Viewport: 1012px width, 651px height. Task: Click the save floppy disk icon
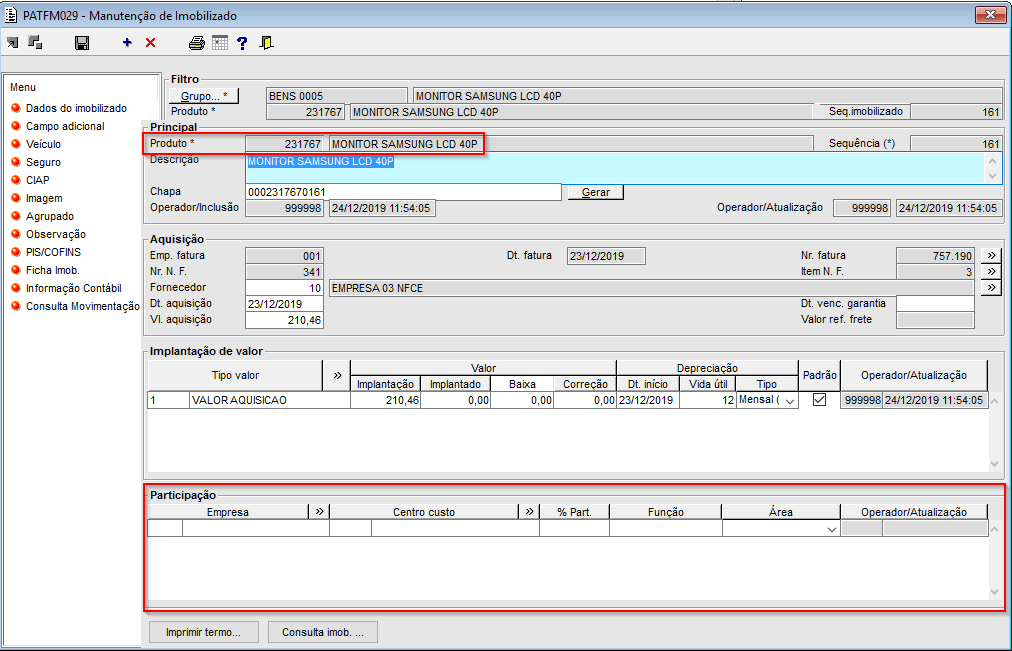point(82,43)
